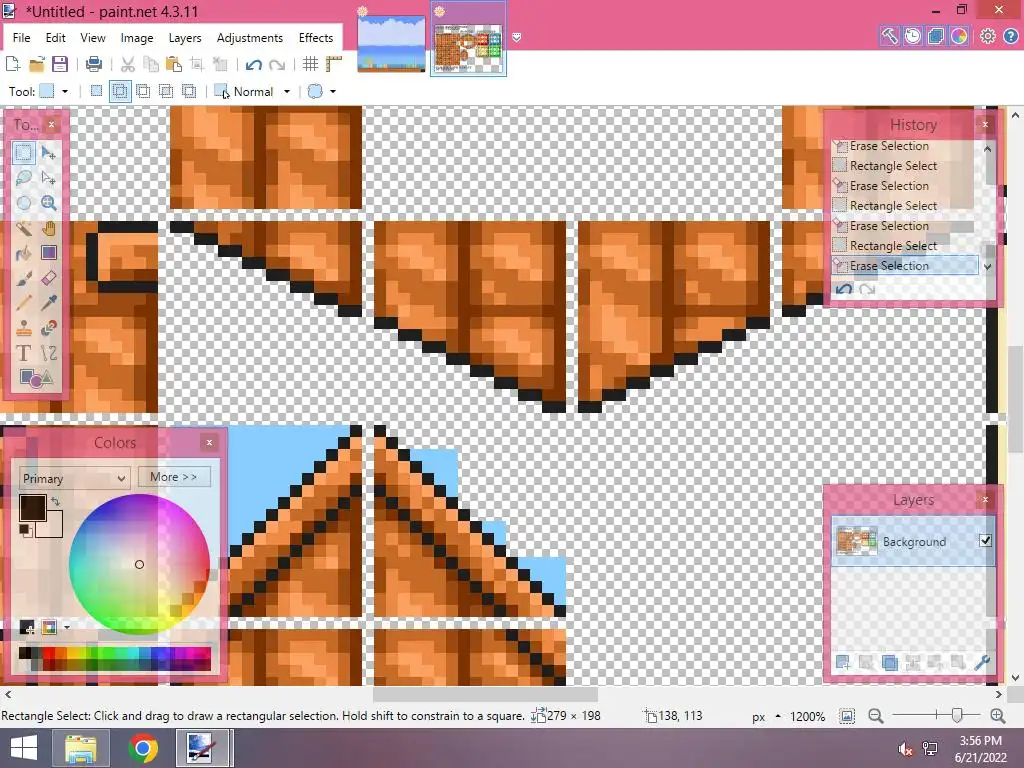Open the units dropdown next to px
Viewport: 1024px width, 768px height.
(778, 716)
